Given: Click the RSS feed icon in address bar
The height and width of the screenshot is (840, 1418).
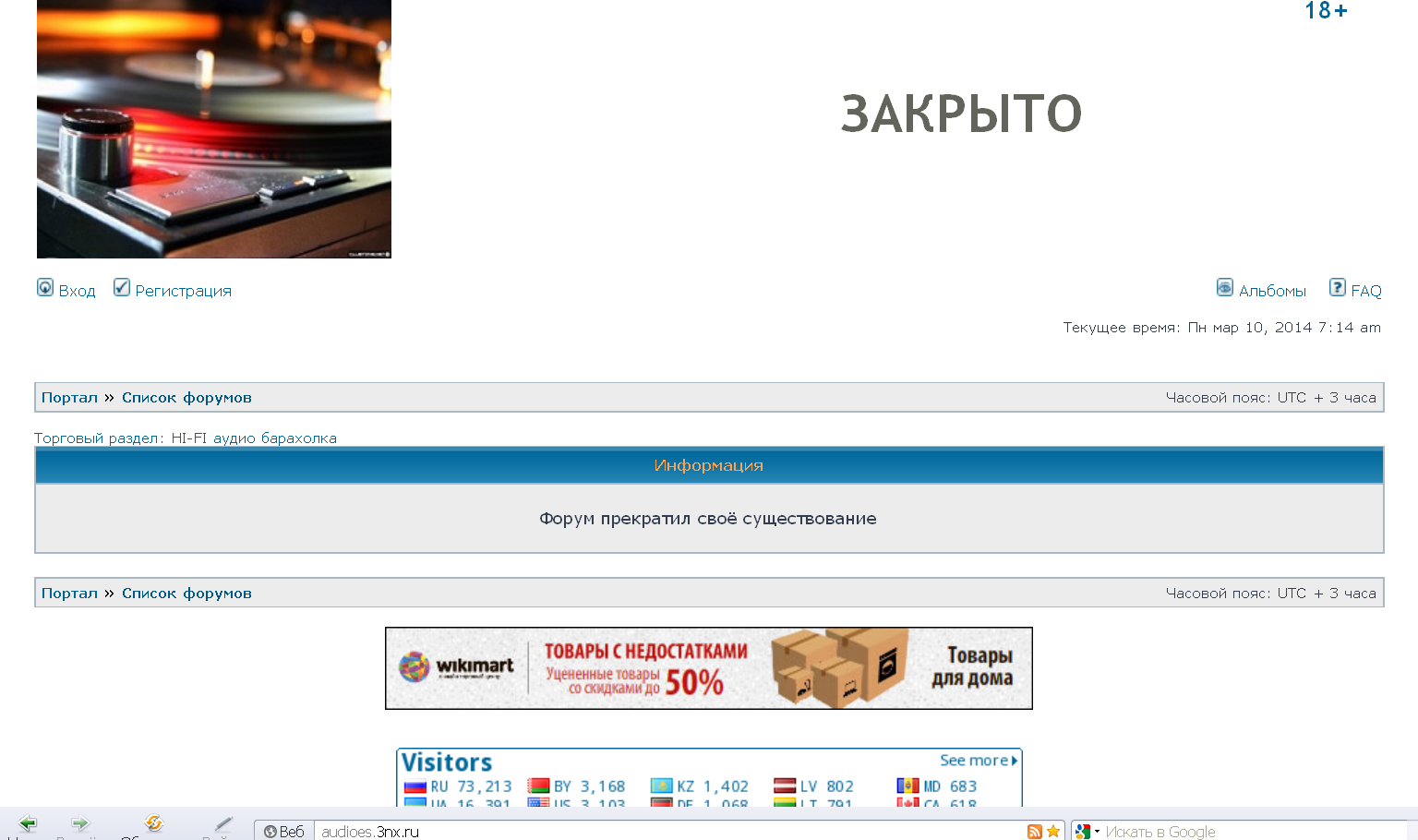Looking at the screenshot, I should point(1035,832).
